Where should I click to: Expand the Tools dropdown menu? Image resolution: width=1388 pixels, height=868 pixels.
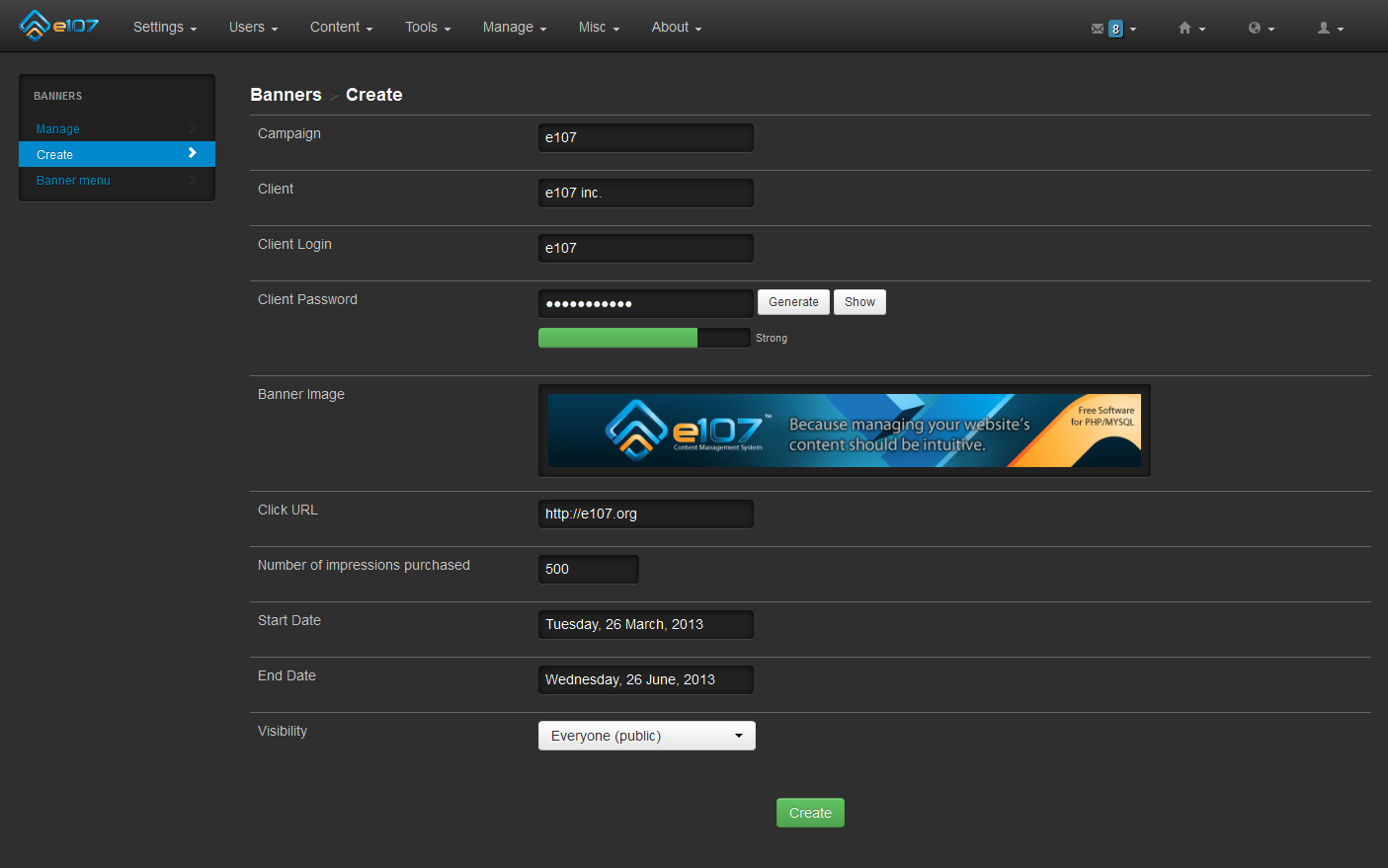427,28
